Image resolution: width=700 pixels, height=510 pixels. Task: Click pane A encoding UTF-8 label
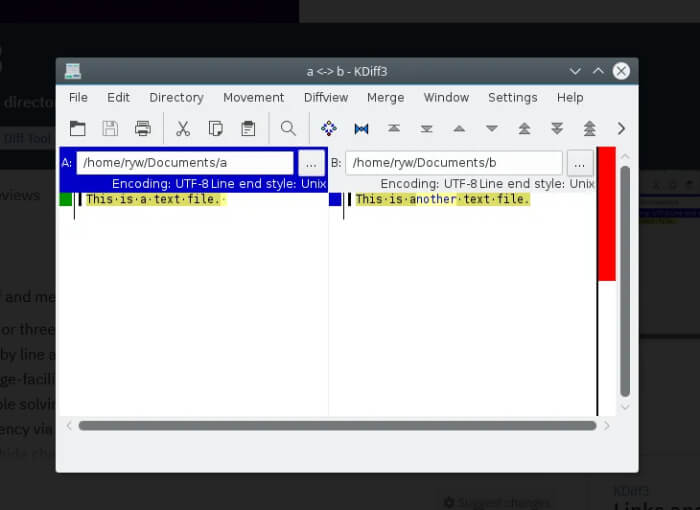160,184
